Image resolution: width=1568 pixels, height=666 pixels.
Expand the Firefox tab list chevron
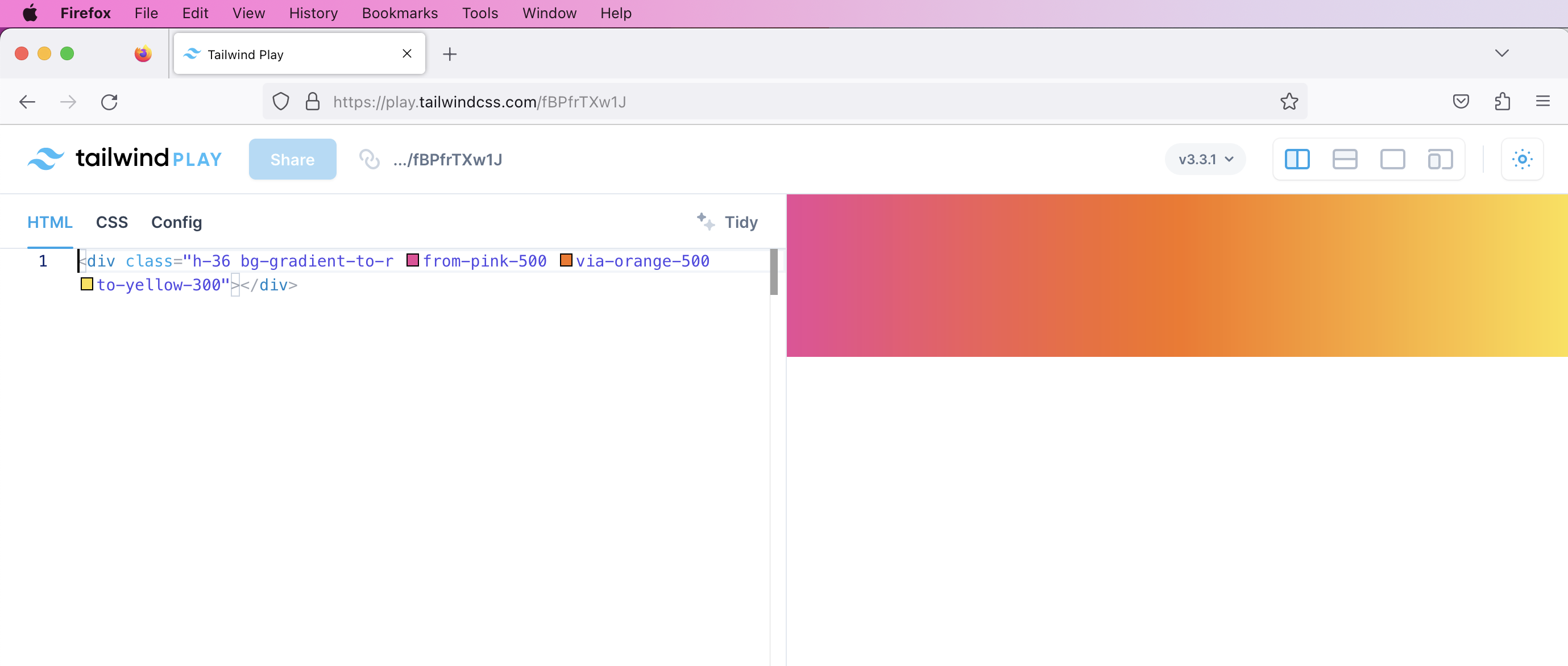tap(1501, 53)
